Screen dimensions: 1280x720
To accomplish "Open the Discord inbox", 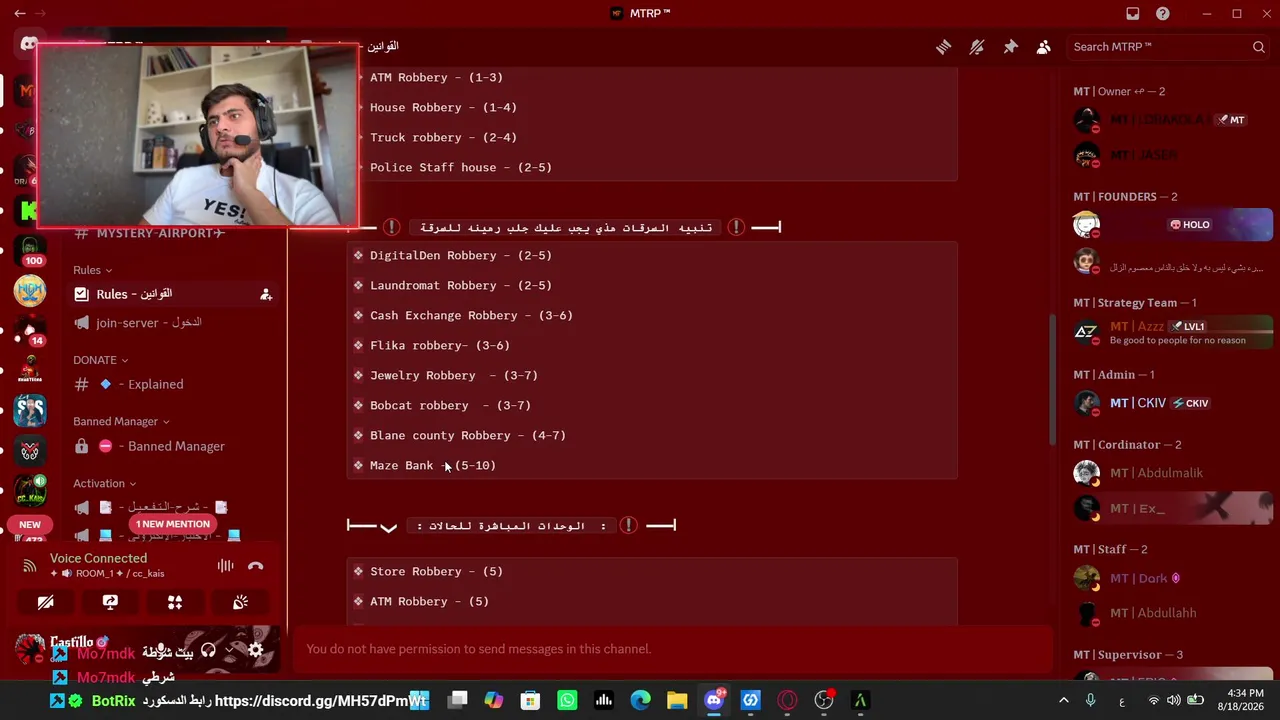I will click(1133, 14).
